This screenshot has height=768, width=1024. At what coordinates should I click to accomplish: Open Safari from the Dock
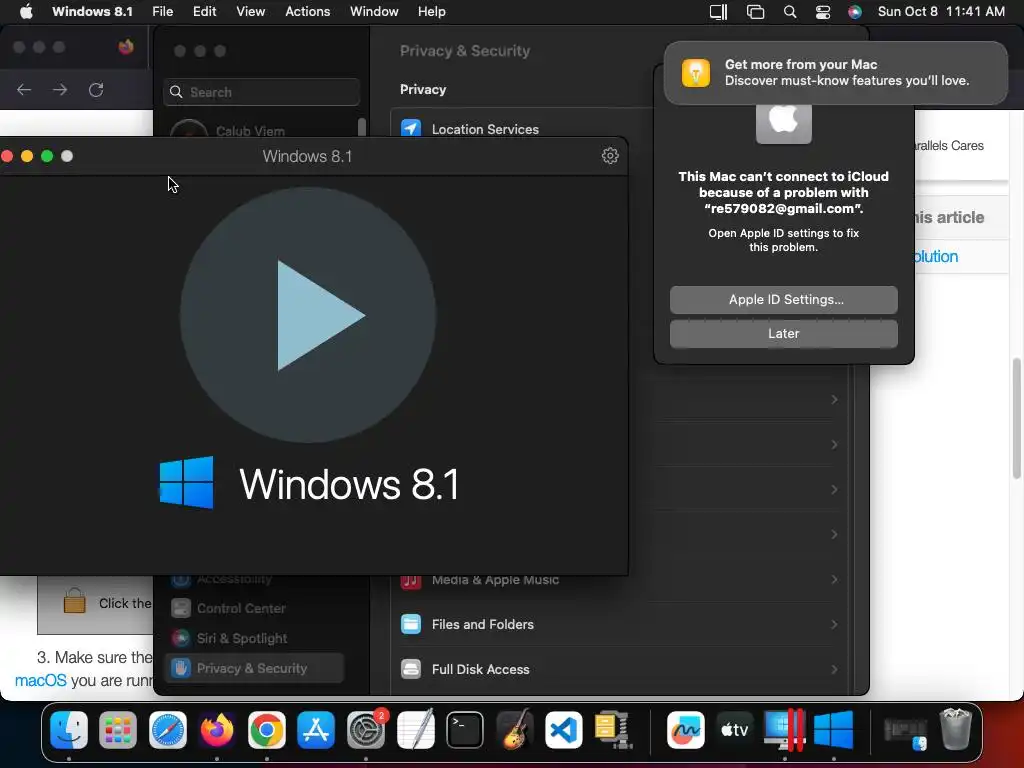tap(168, 729)
